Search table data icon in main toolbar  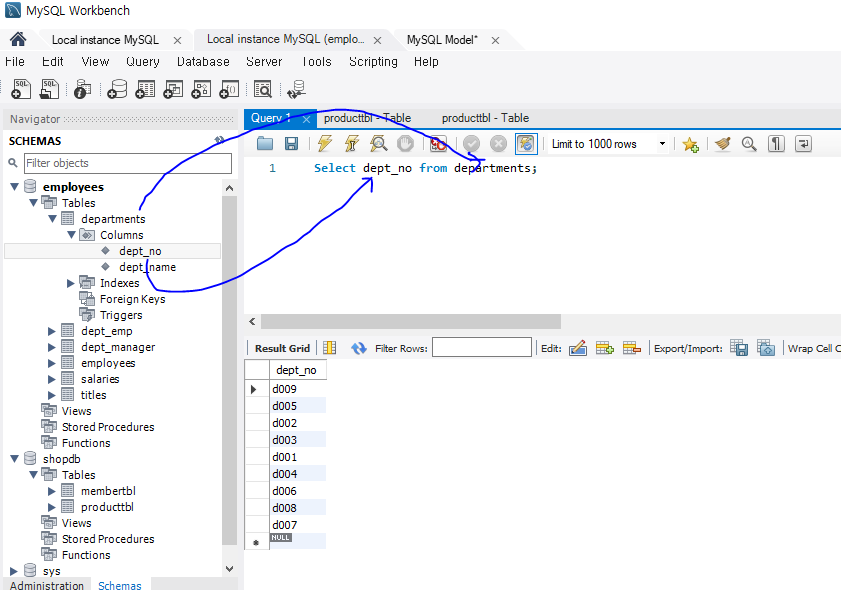(x=263, y=90)
